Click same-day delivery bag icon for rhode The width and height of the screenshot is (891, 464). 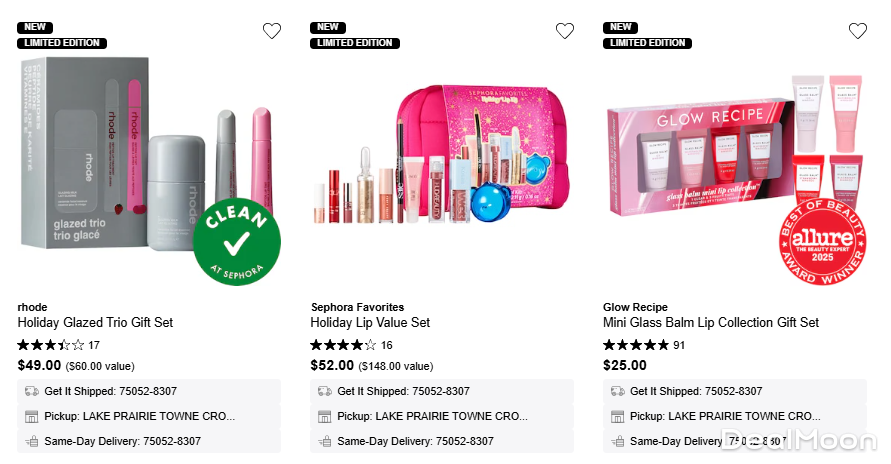32,441
